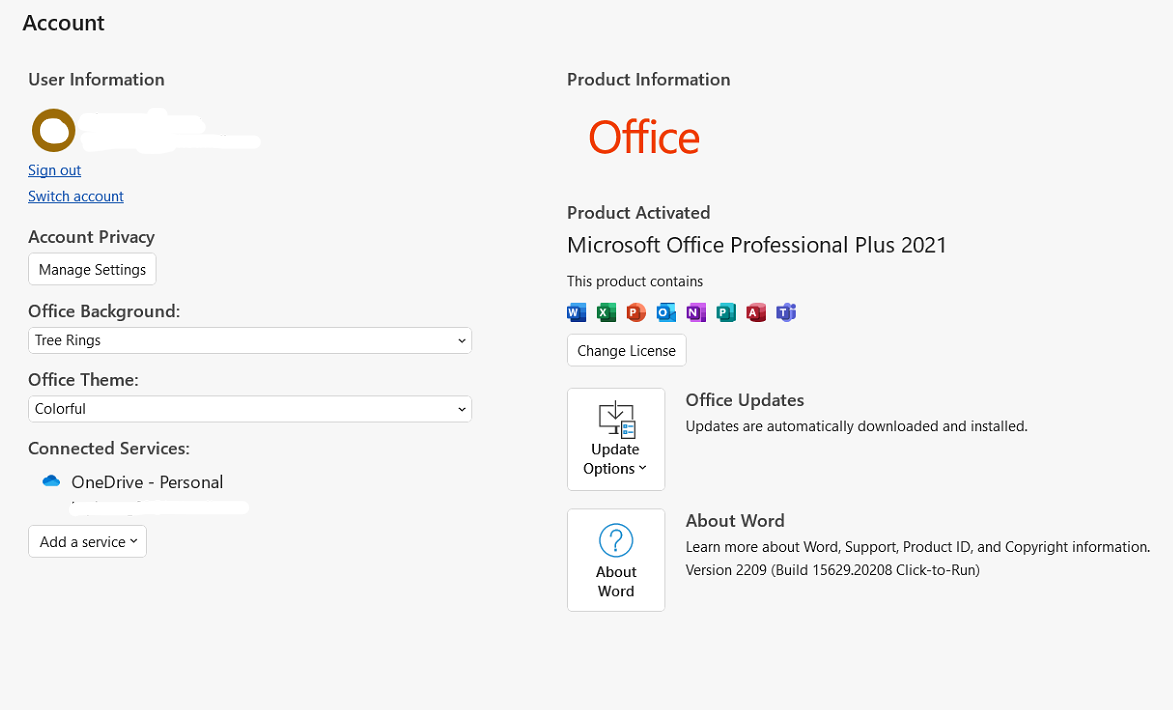Image resolution: width=1173 pixels, height=710 pixels.
Task: Click the Switch account link
Action: click(x=76, y=196)
